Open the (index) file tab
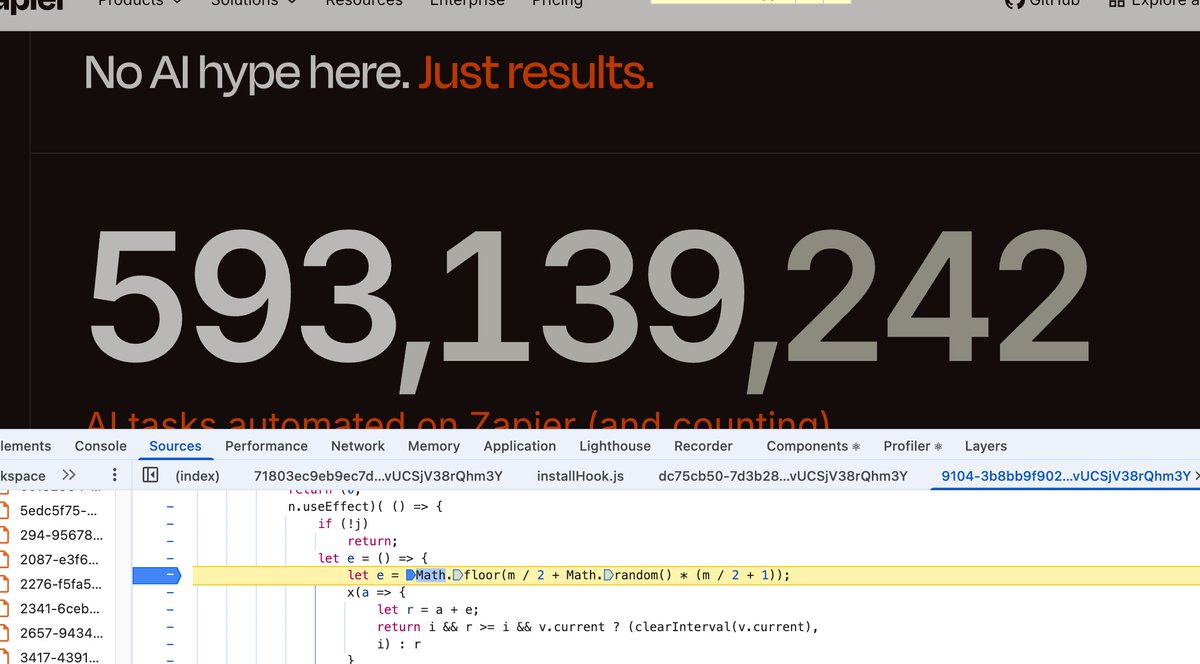The width and height of the screenshot is (1200, 664). pyautogui.click(x=197, y=475)
